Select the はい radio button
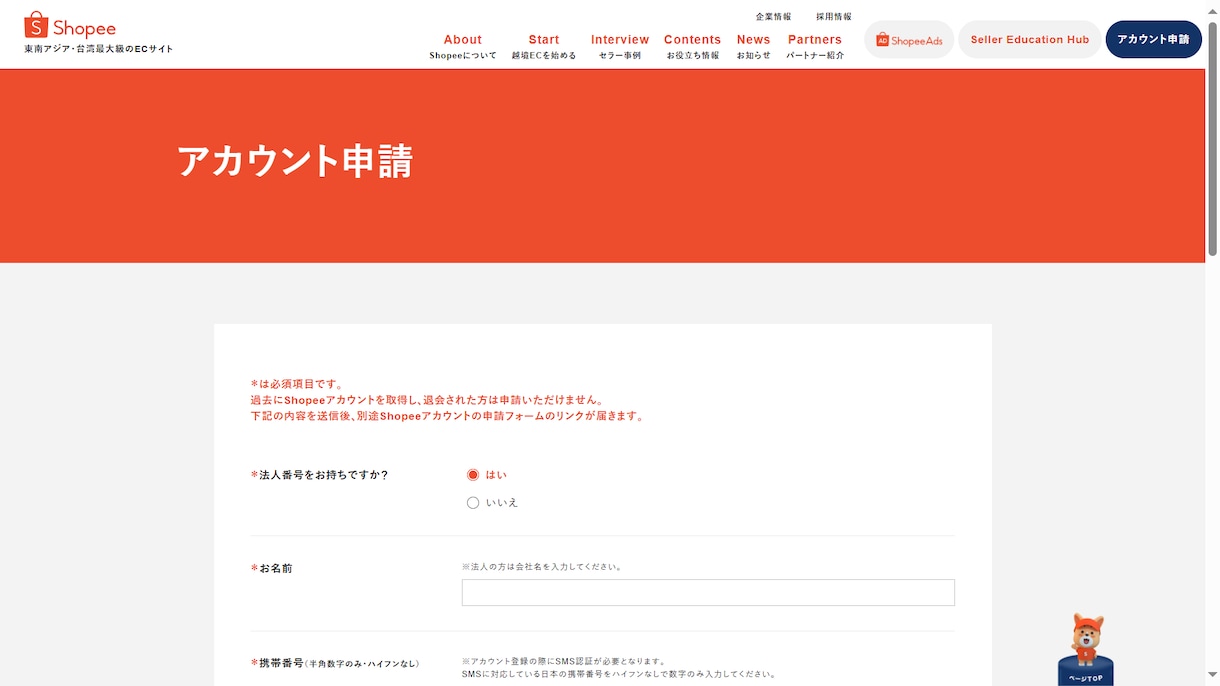The width and height of the screenshot is (1220, 686). (473, 475)
